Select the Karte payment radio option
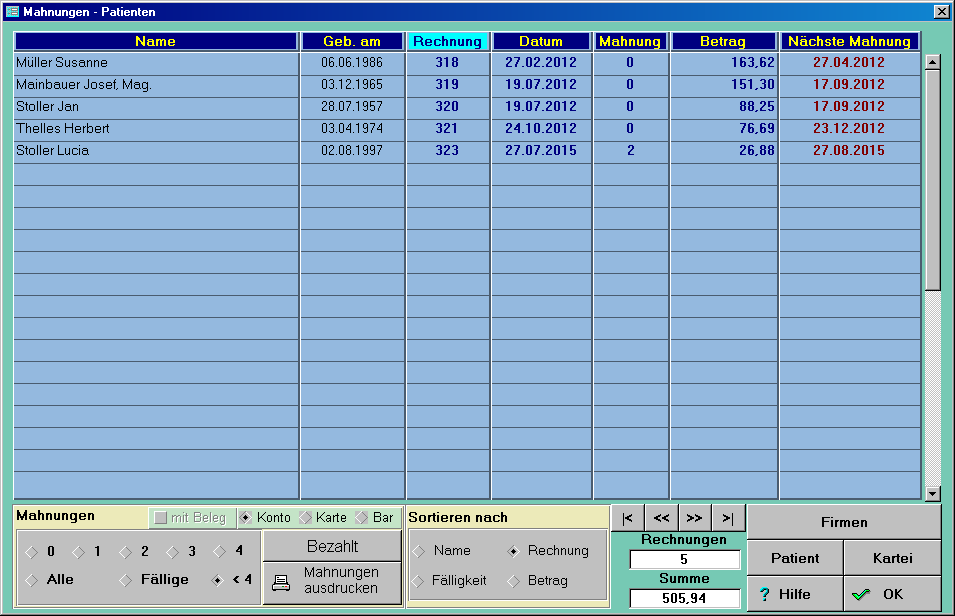The image size is (955, 616). pyautogui.click(x=306, y=518)
